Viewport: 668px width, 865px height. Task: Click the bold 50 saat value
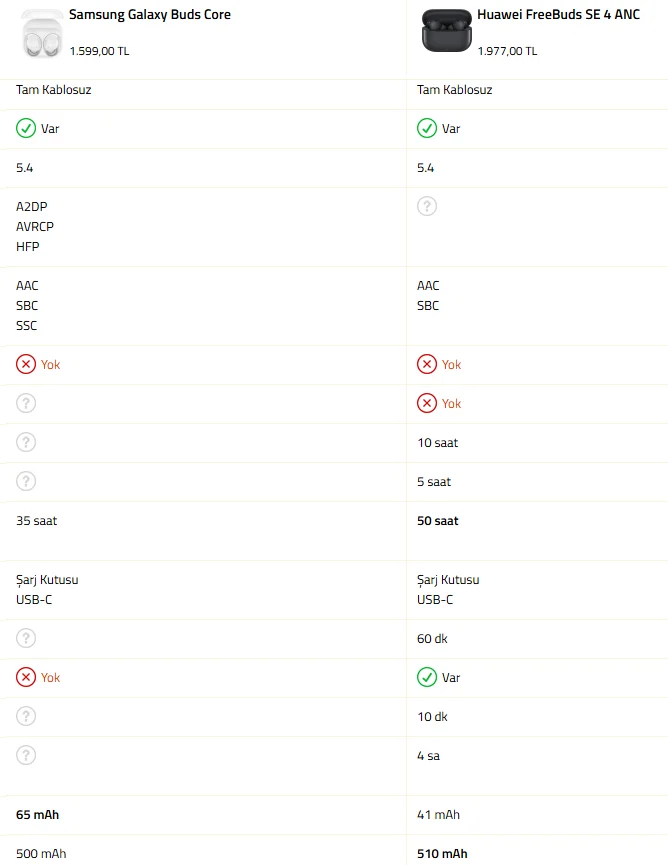tap(438, 521)
